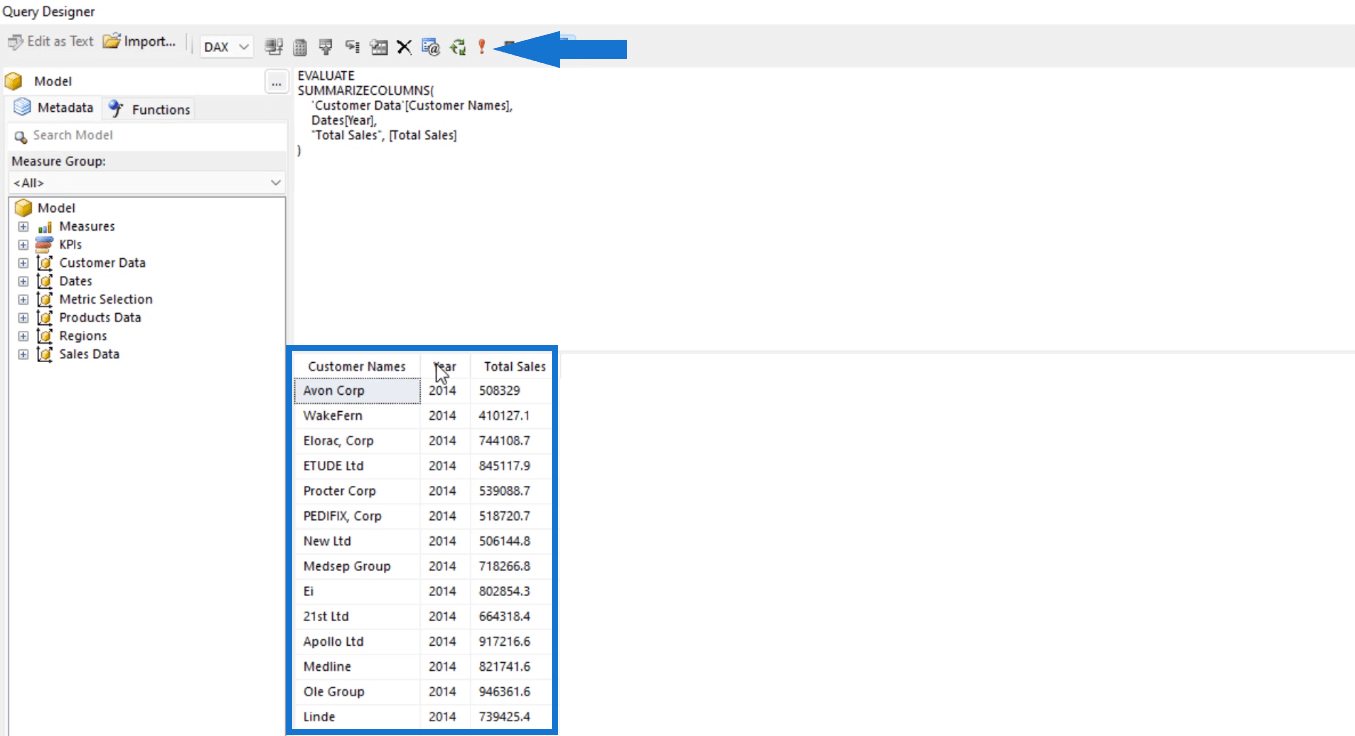Click the green arrows Prepare Query icon
Viewport: 1355px width, 736px height.
[x=457, y=47]
